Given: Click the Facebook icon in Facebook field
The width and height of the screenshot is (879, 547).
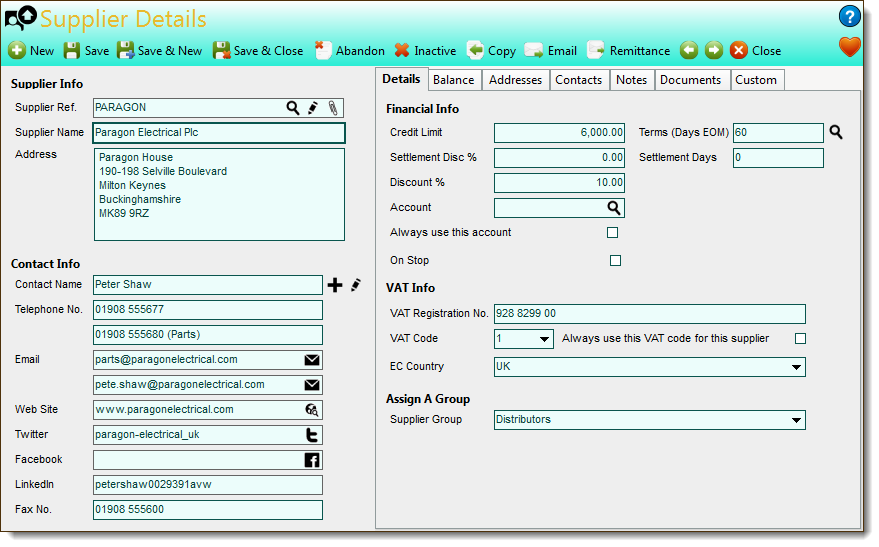Looking at the screenshot, I should (x=312, y=460).
